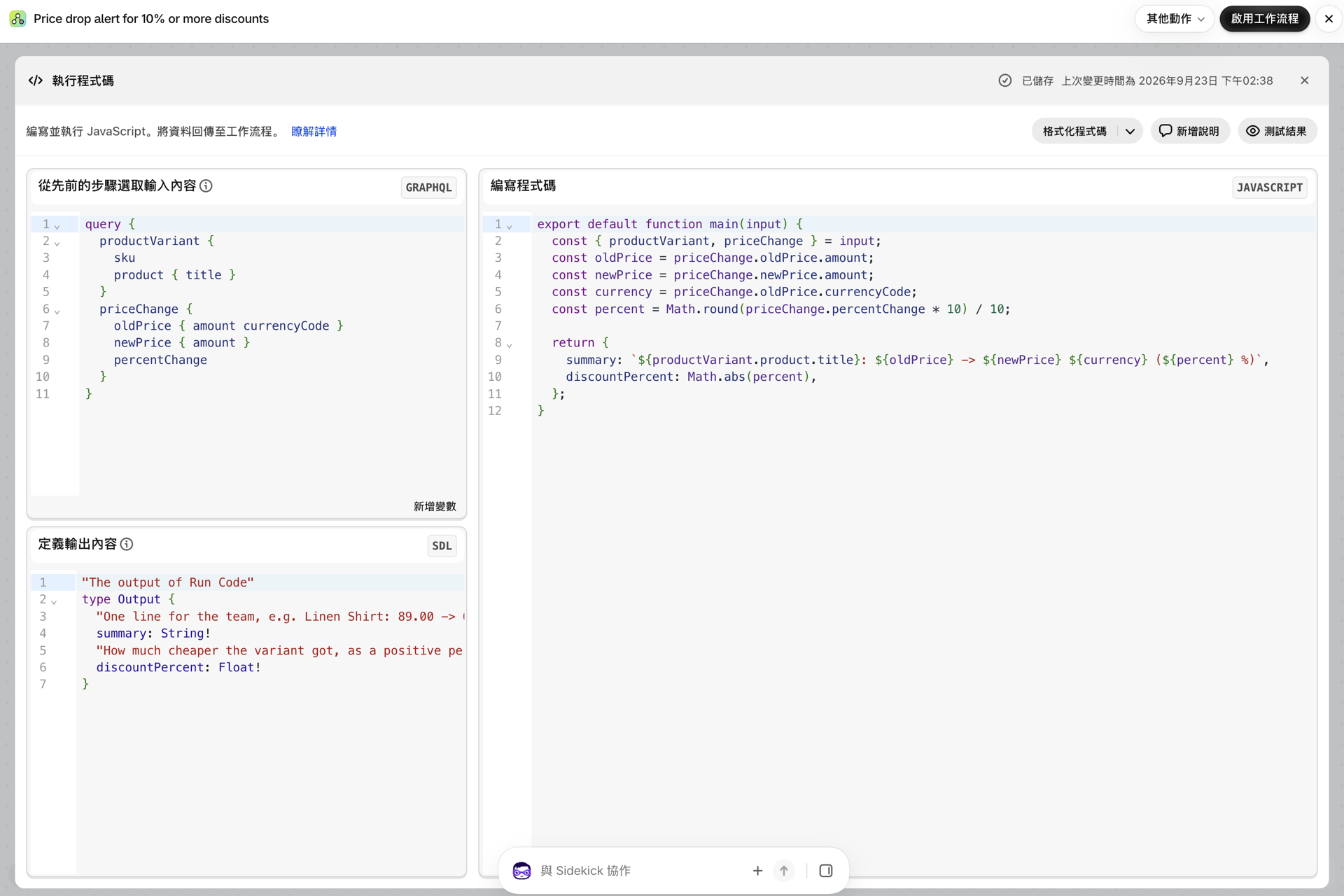Click the 'sku' field in GraphQL query
1344x896 pixels.
pos(125,258)
